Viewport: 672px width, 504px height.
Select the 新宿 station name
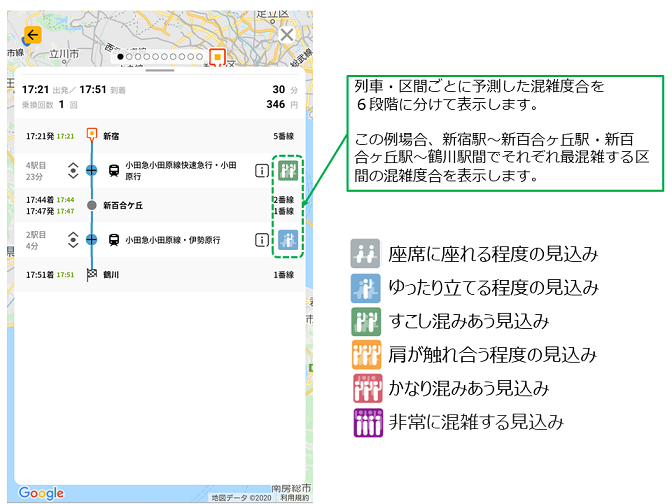point(111,136)
